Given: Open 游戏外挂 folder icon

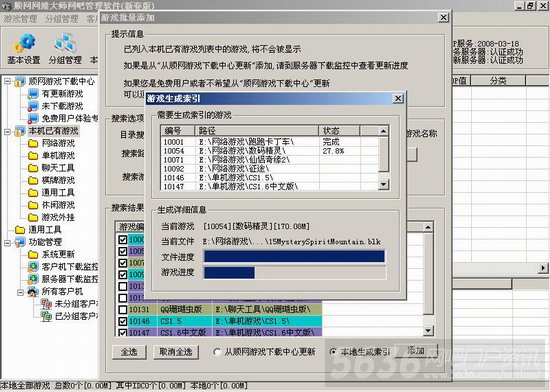Looking at the screenshot, I should tap(33, 217).
